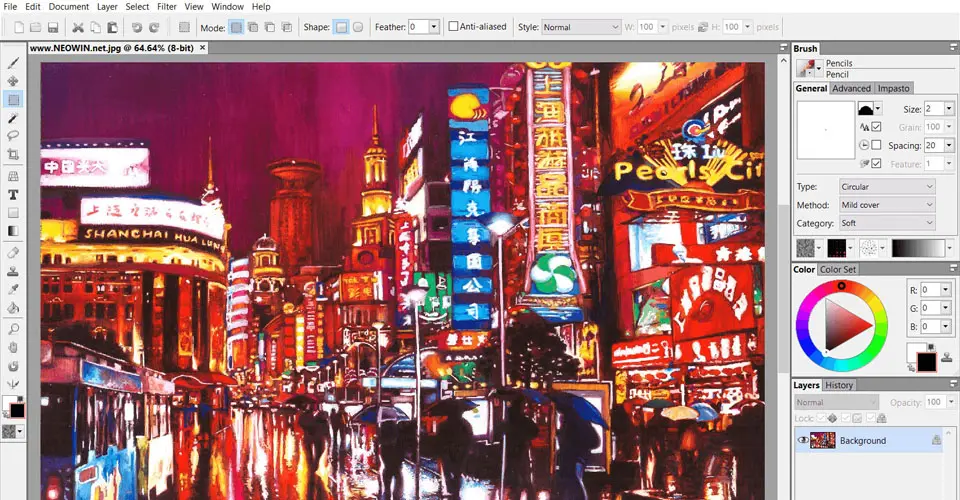
Task: Pick a color in the saturation triangle
Action: pos(844,324)
